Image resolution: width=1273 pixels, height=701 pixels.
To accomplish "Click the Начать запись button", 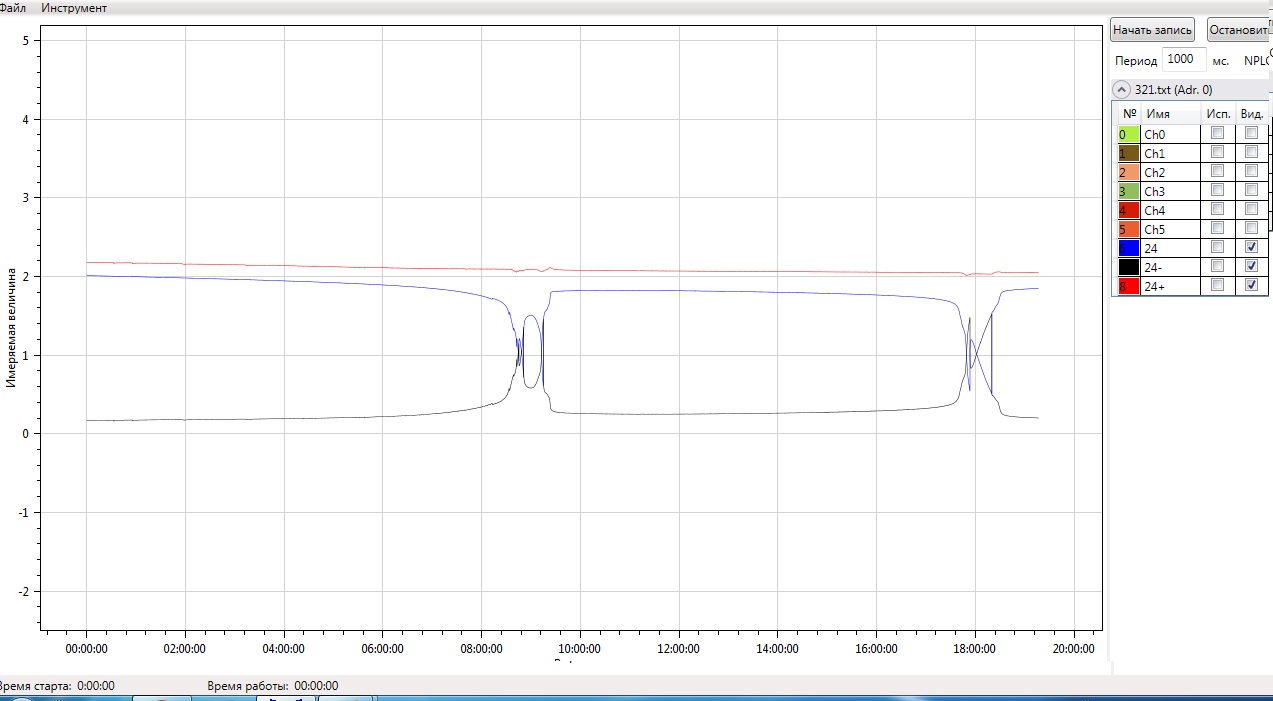I will [x=1153, y=30].
